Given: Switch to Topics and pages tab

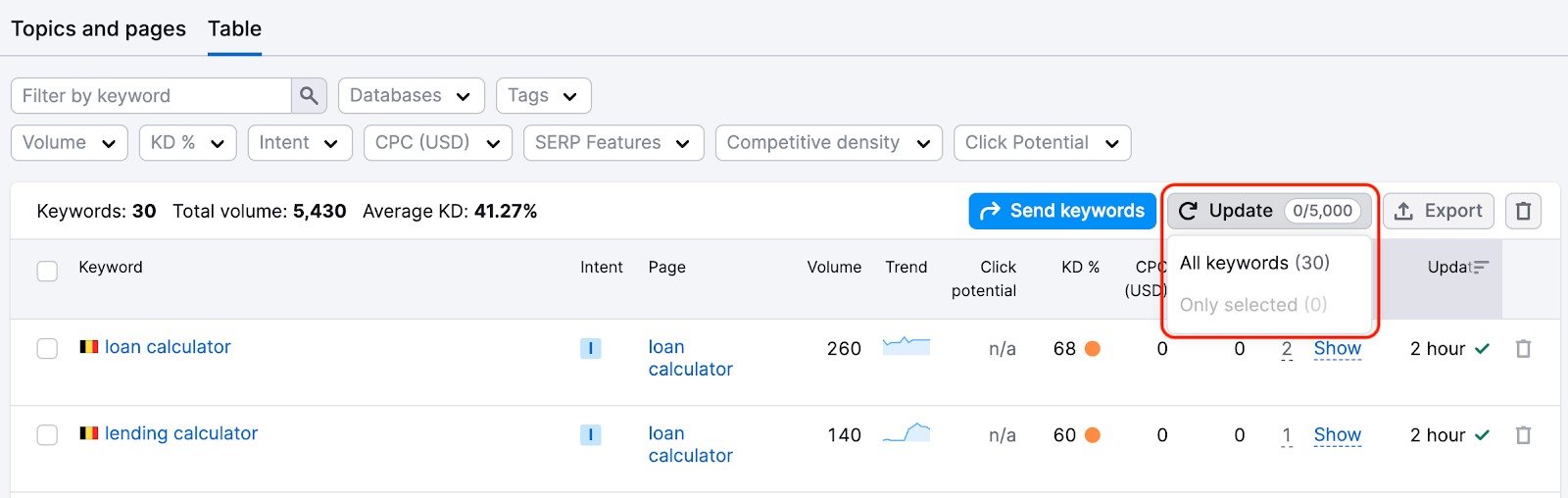Looking at the screenshot, I should [x=98, y=29].
